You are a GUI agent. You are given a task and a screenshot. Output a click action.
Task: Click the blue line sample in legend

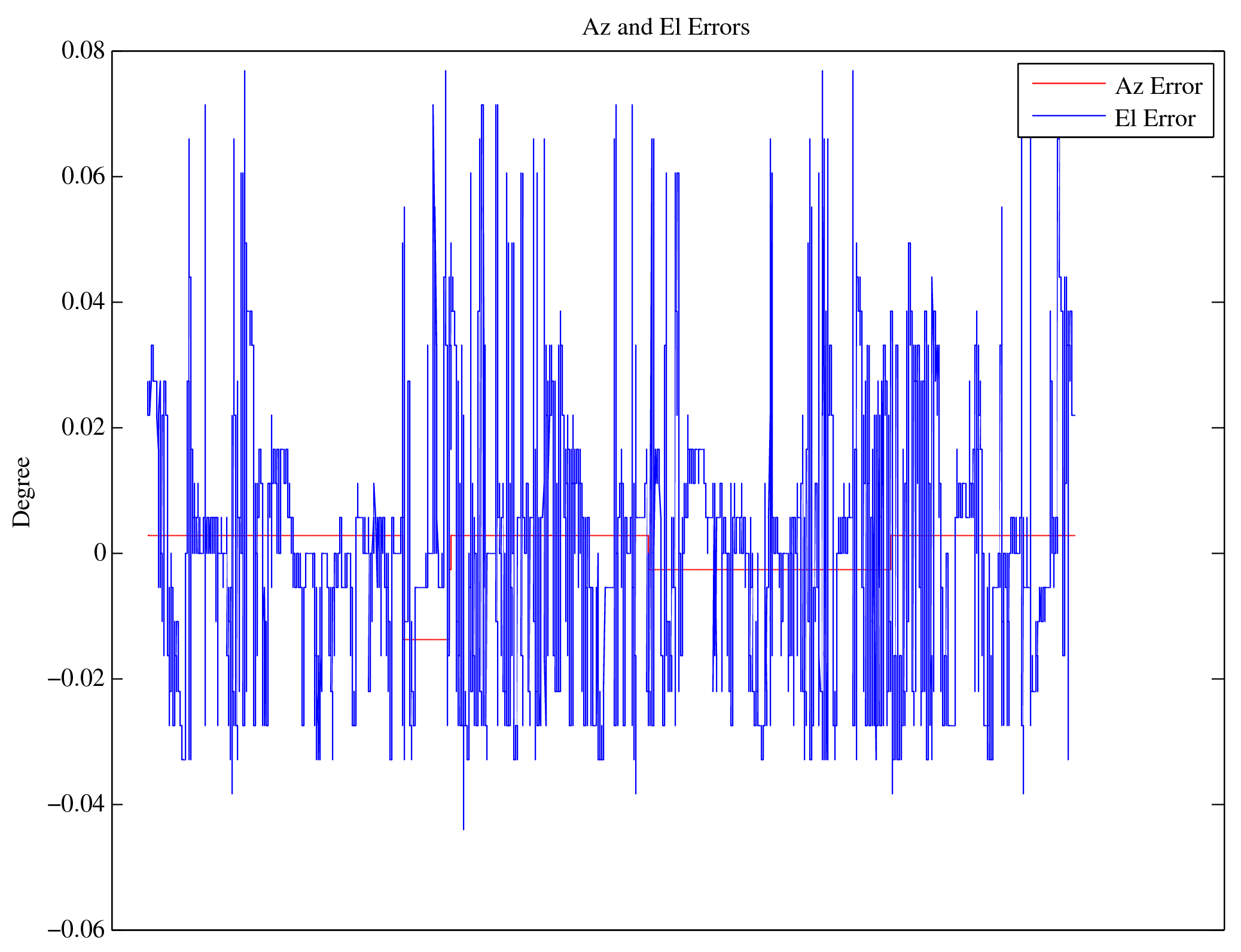[1068, 115]
